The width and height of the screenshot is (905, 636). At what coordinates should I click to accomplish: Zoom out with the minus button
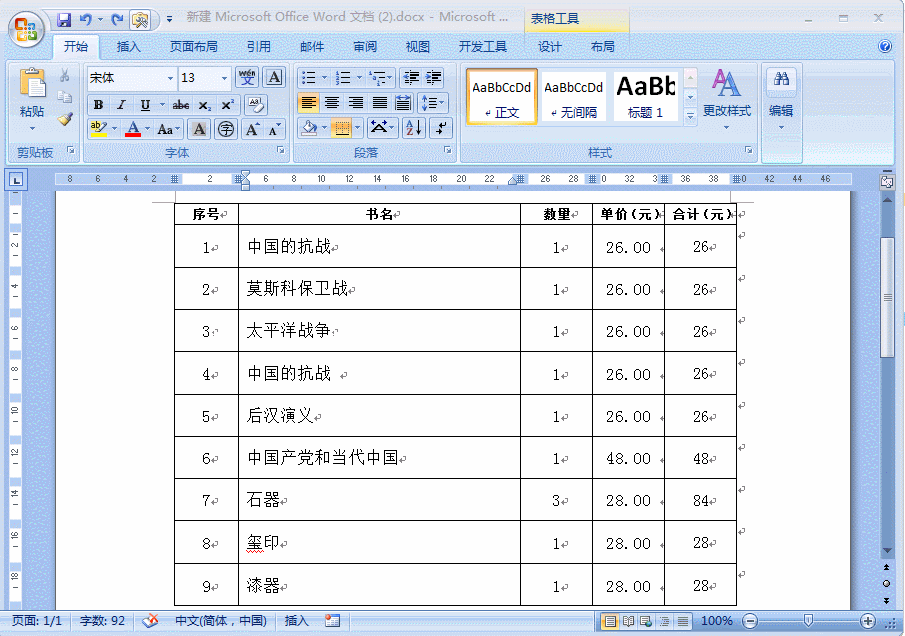[x=750, y=621]
